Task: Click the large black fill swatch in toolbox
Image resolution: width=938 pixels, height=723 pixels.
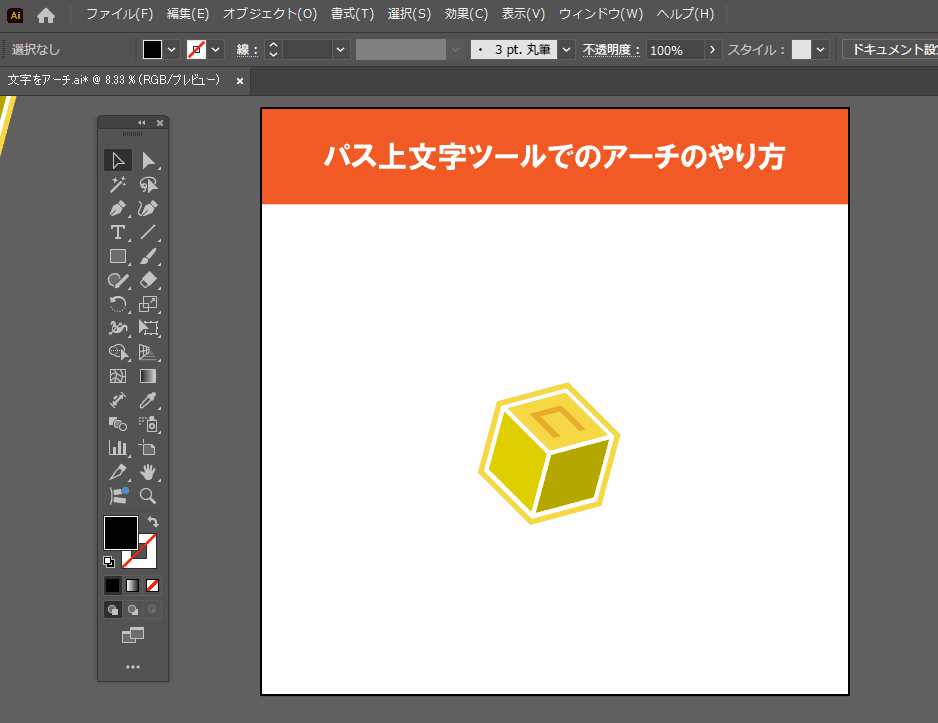Action: coord(120,532)
